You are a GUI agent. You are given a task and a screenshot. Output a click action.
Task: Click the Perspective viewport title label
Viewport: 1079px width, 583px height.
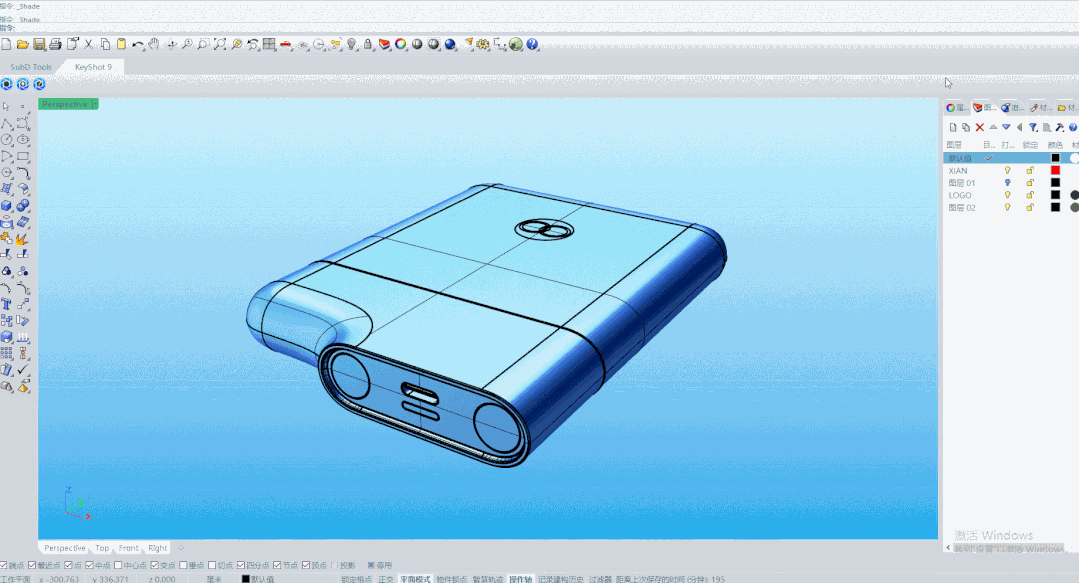coord(65,104)
